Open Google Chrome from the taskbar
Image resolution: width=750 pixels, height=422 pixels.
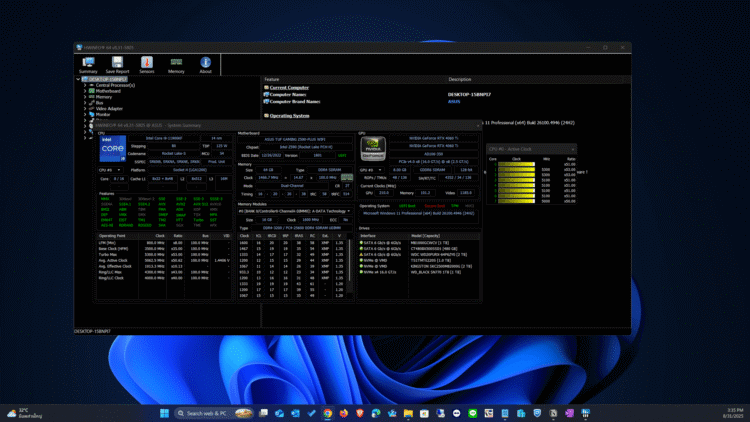click(x=328, y=413)
